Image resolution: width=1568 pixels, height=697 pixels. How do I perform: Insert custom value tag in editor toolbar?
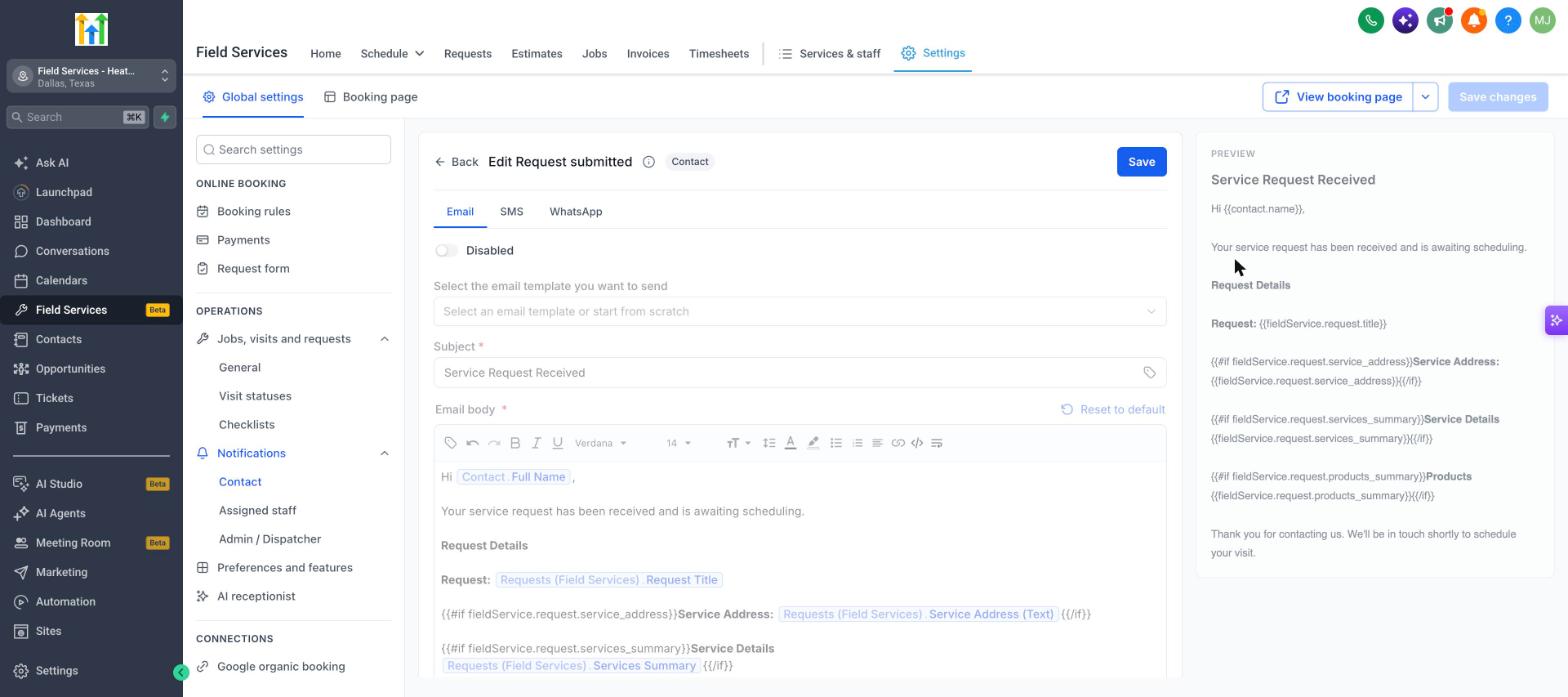451,443
